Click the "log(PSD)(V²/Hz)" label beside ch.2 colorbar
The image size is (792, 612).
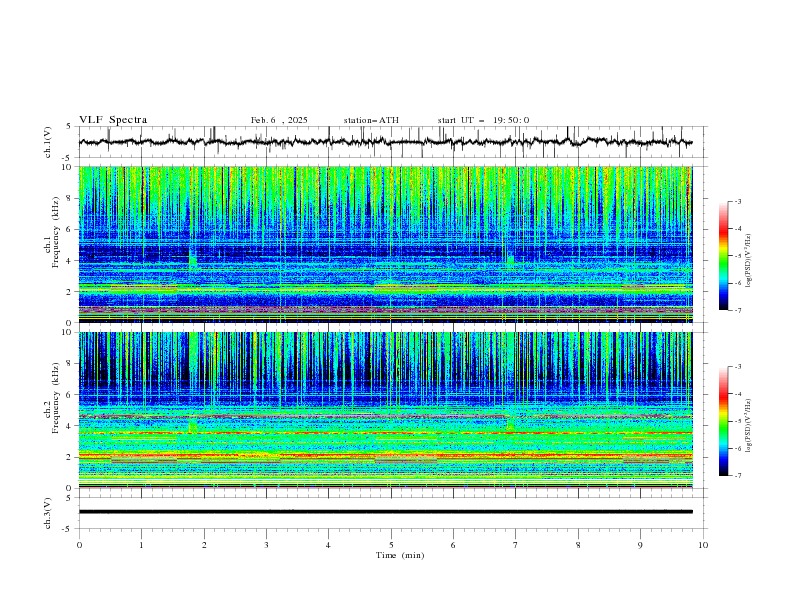(x=748, y=425)
